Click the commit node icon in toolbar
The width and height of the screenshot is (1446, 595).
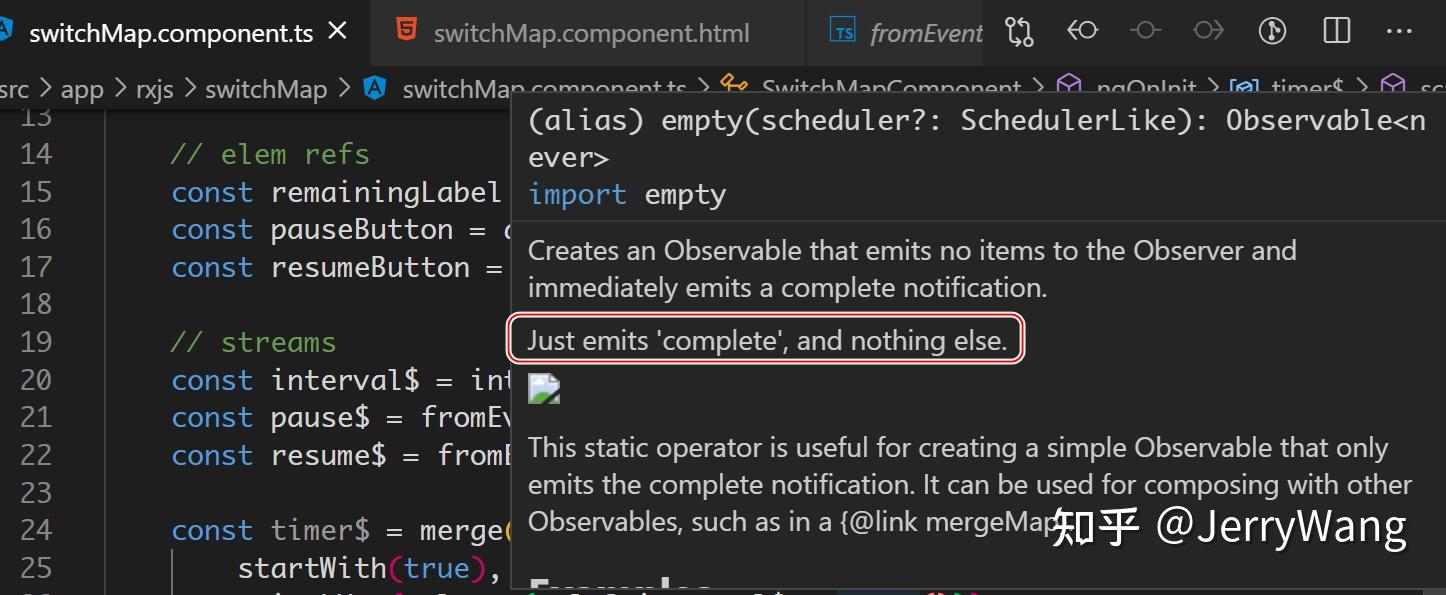point(1145,32)
